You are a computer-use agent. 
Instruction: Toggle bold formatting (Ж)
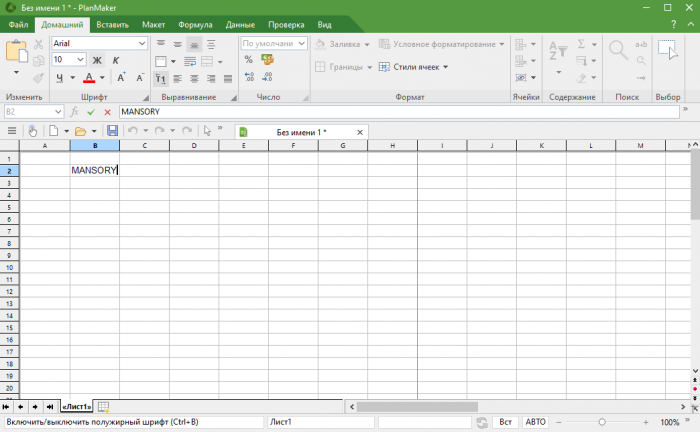click(97, 60)
